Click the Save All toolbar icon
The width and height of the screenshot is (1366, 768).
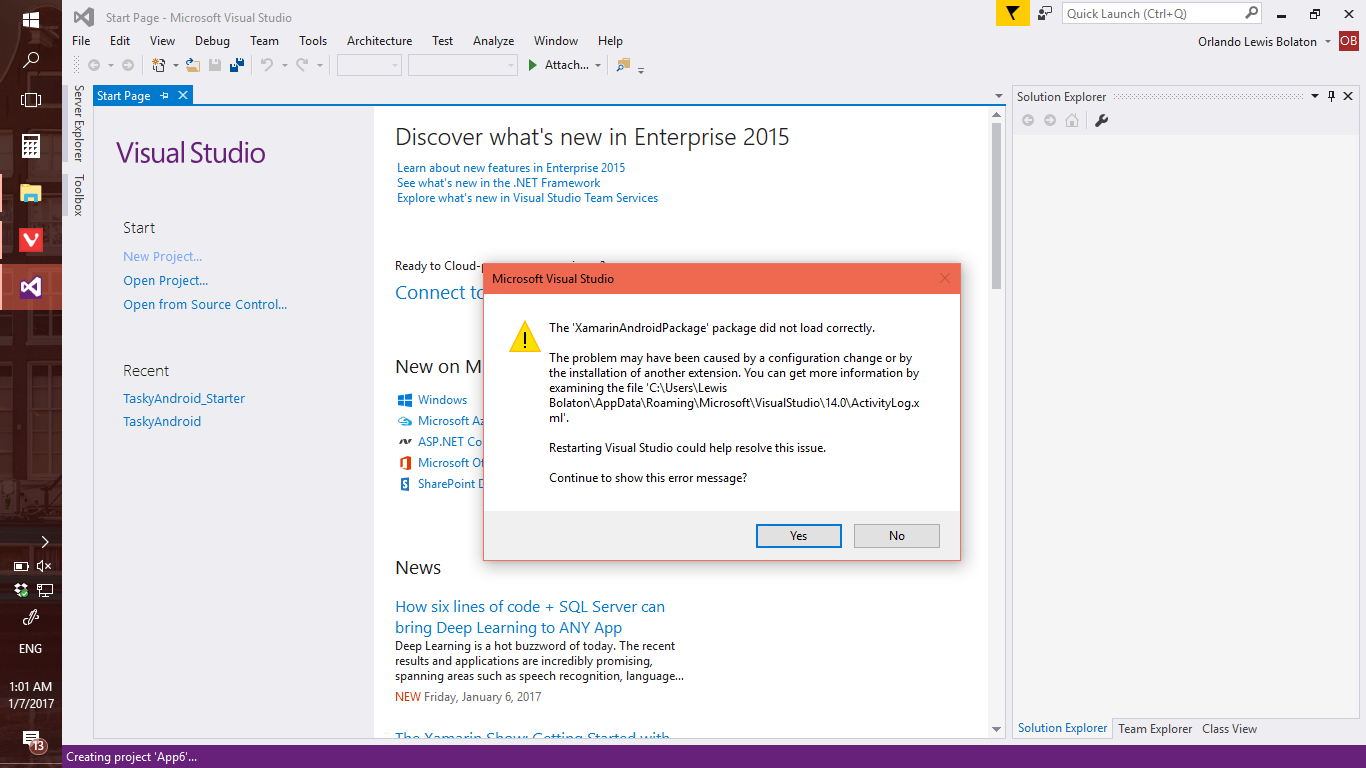pos(238,65)
